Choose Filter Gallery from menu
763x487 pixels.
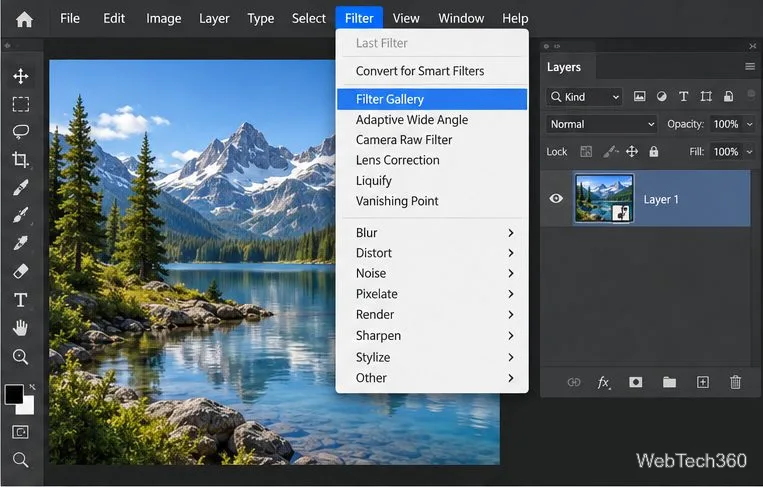[x=432, y=99]
